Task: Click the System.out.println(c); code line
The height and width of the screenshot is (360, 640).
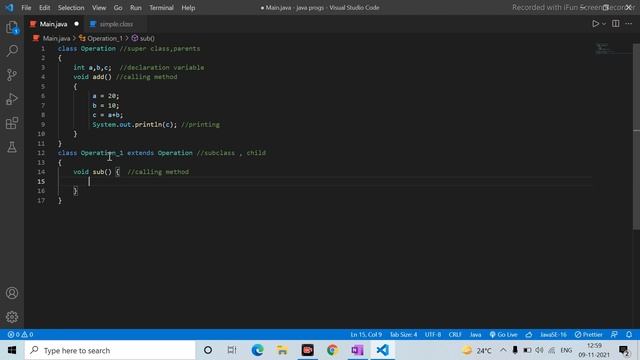Action: tap(135, 124)
